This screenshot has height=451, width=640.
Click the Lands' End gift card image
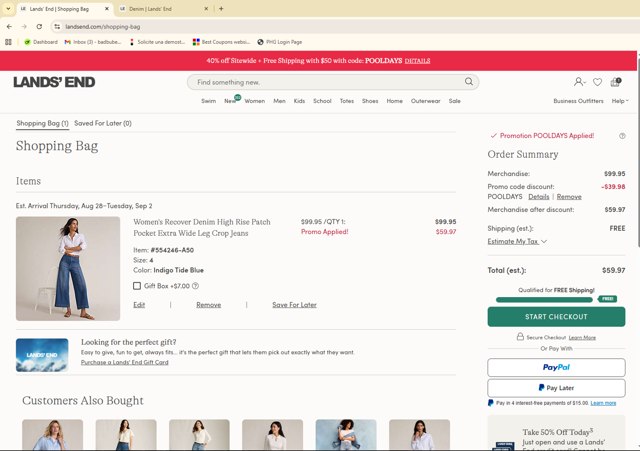(x=42, y=355)
